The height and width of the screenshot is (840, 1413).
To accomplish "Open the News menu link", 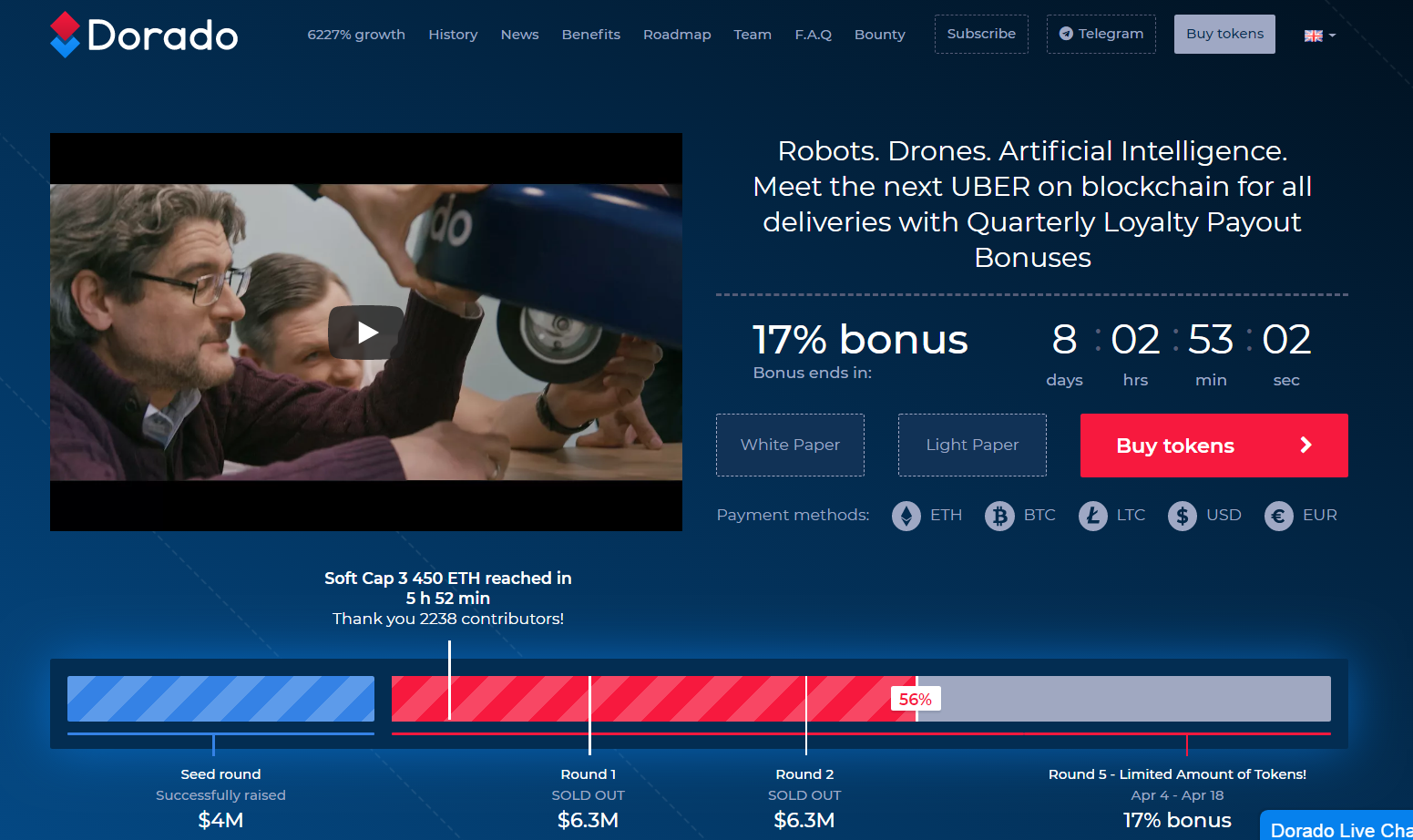I will [519, 35].
